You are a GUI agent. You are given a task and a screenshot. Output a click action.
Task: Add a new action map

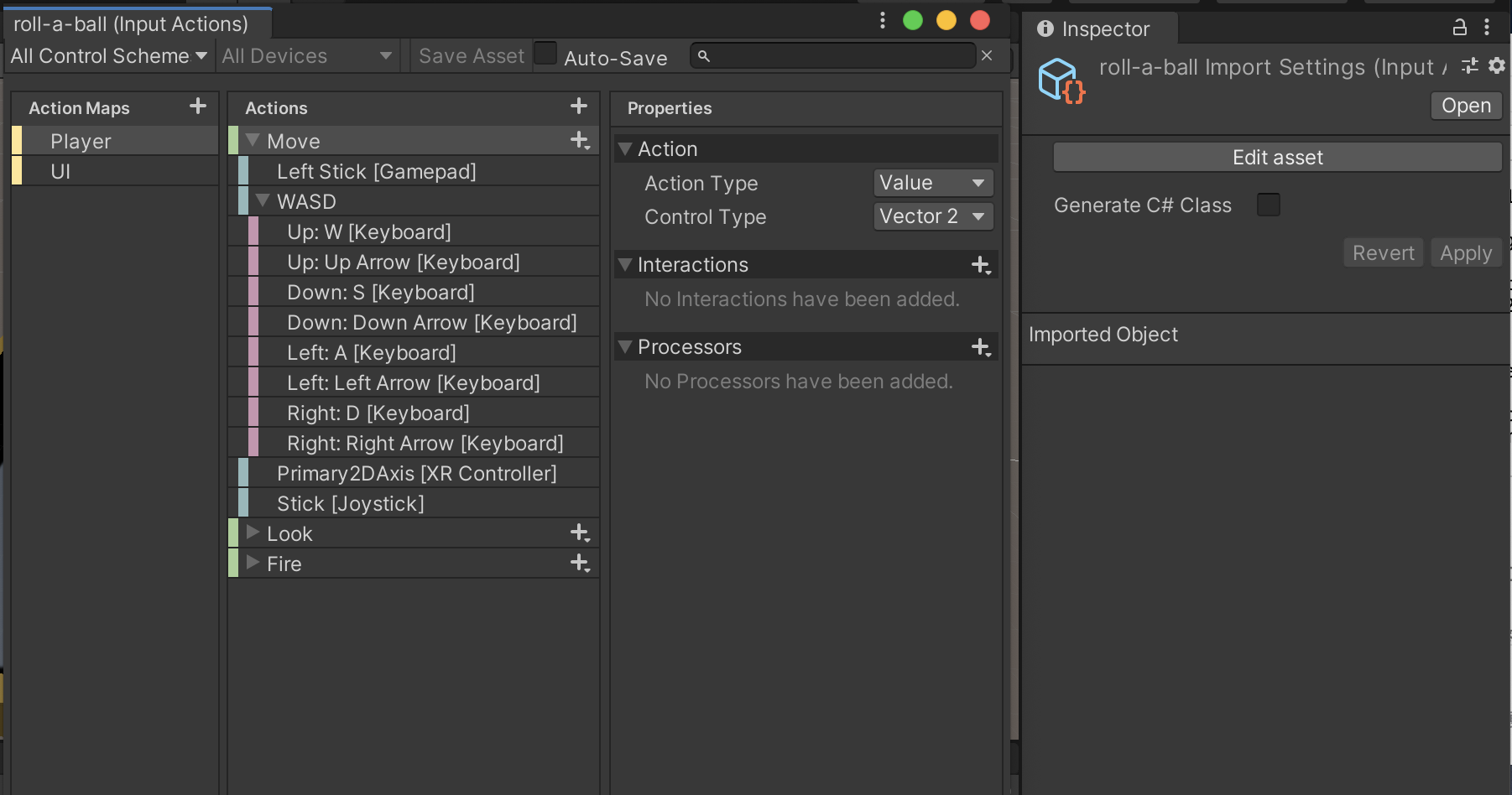point(198,107)
